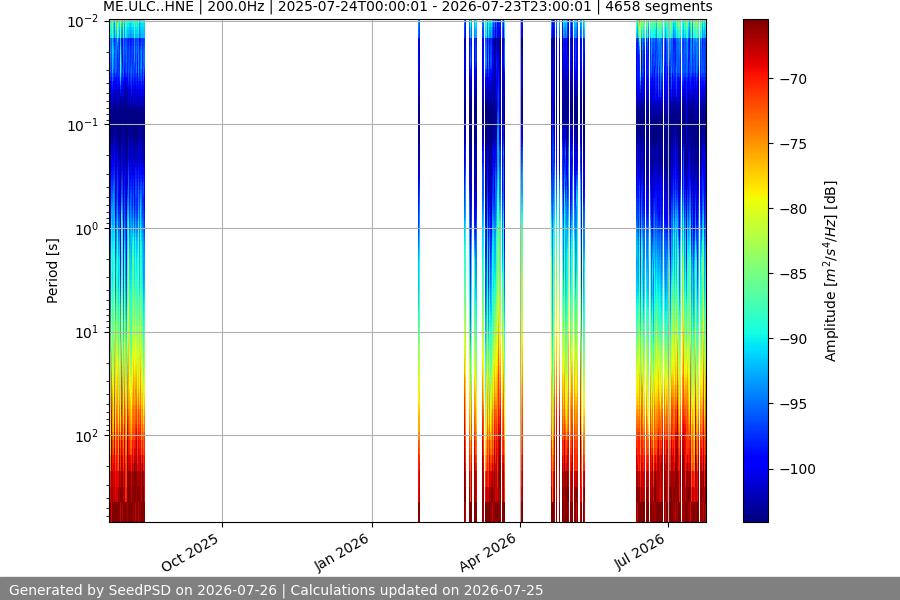Image resolution: width=900 pixels, height=600 pixels.
Task: Click the 10⁻¹ y-axis tick label
Action: point(83,125)
